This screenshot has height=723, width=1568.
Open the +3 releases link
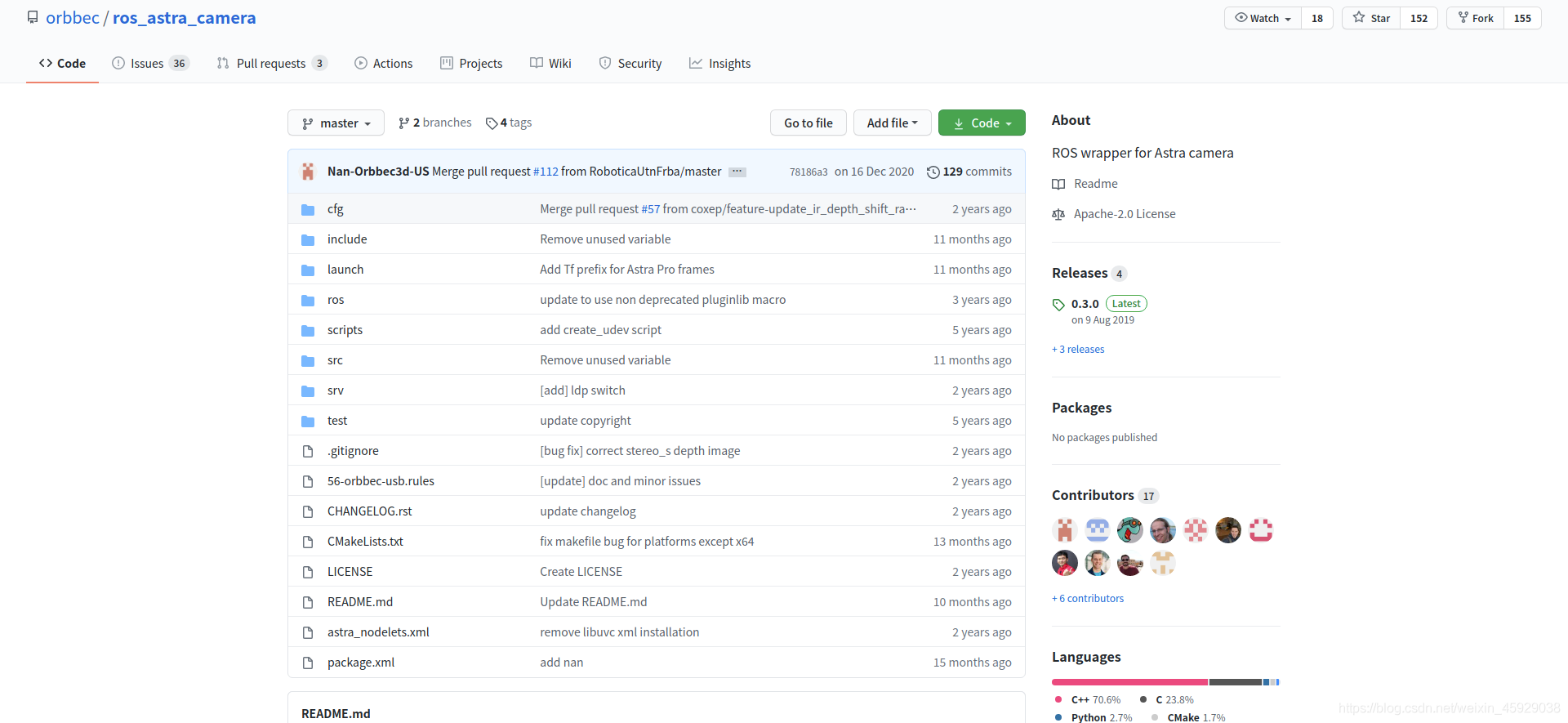click(x=1078, y=350)
